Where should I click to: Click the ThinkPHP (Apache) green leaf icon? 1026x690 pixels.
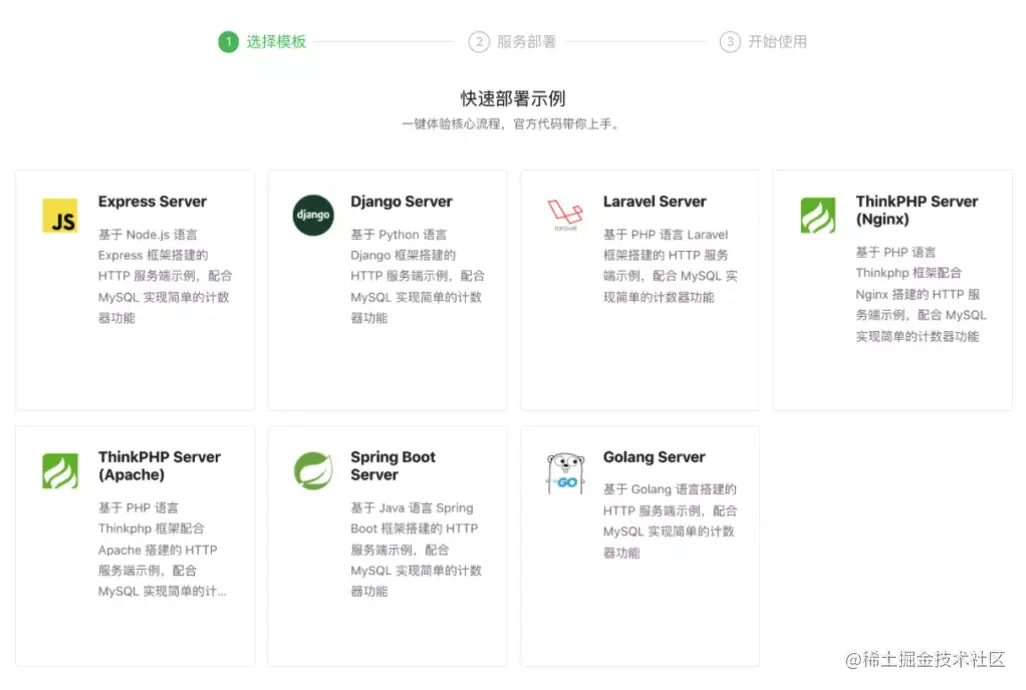(60, 470)
